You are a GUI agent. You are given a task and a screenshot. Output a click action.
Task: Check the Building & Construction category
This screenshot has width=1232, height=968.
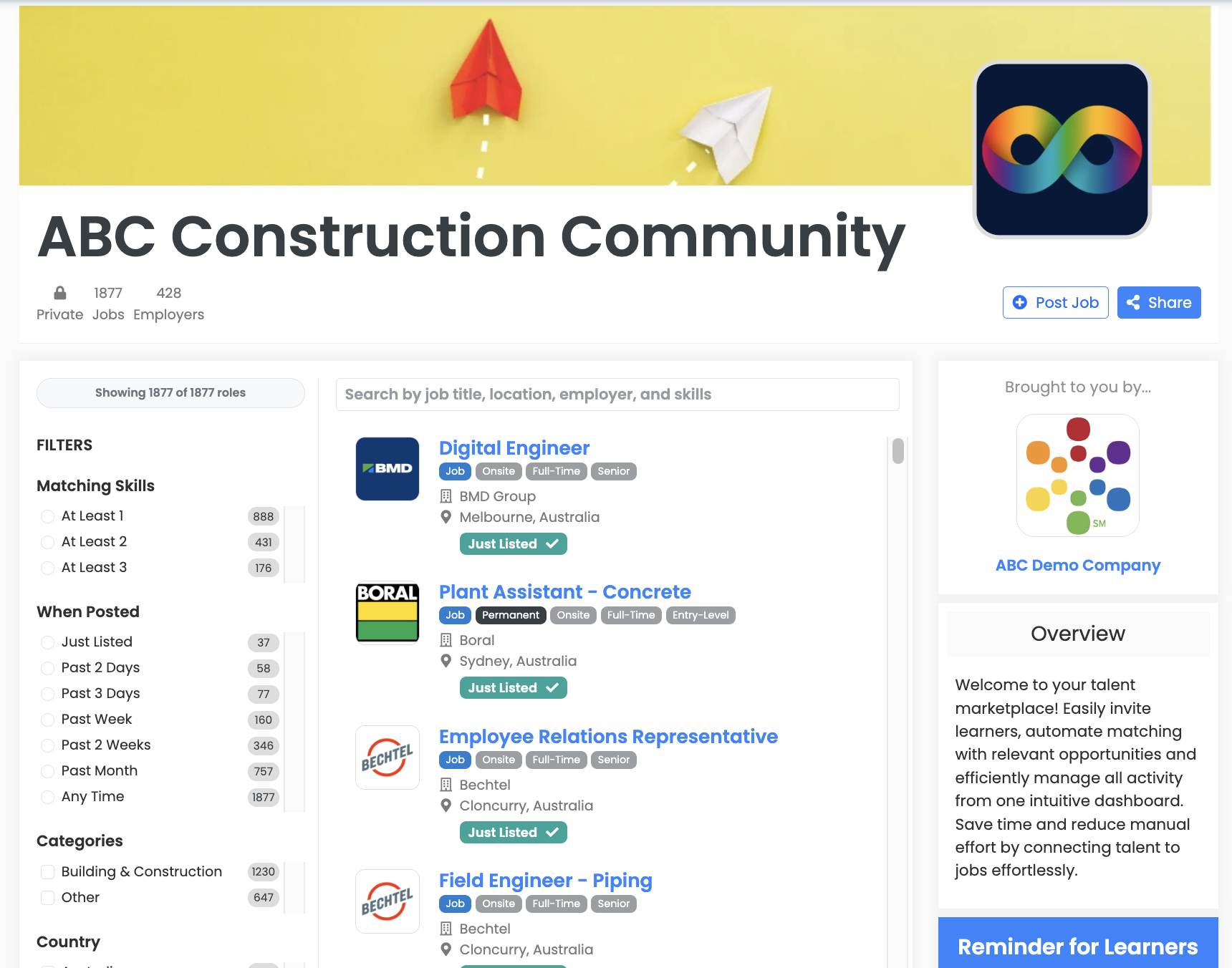click(48, 872)
